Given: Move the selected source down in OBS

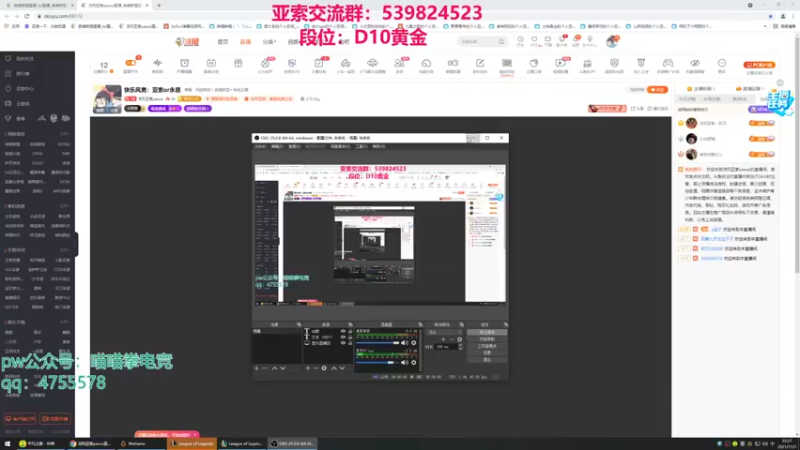Looking at the screenshot, I should click(342, 368).
